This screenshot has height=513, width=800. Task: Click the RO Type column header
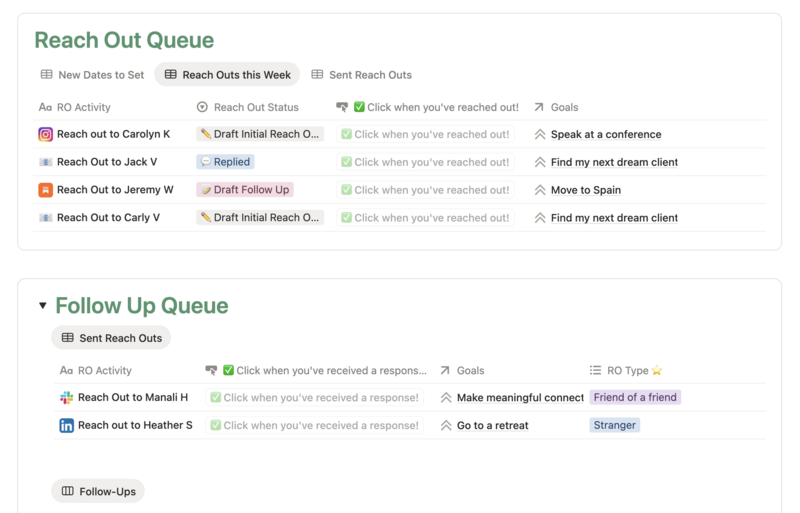pos(627,370)
